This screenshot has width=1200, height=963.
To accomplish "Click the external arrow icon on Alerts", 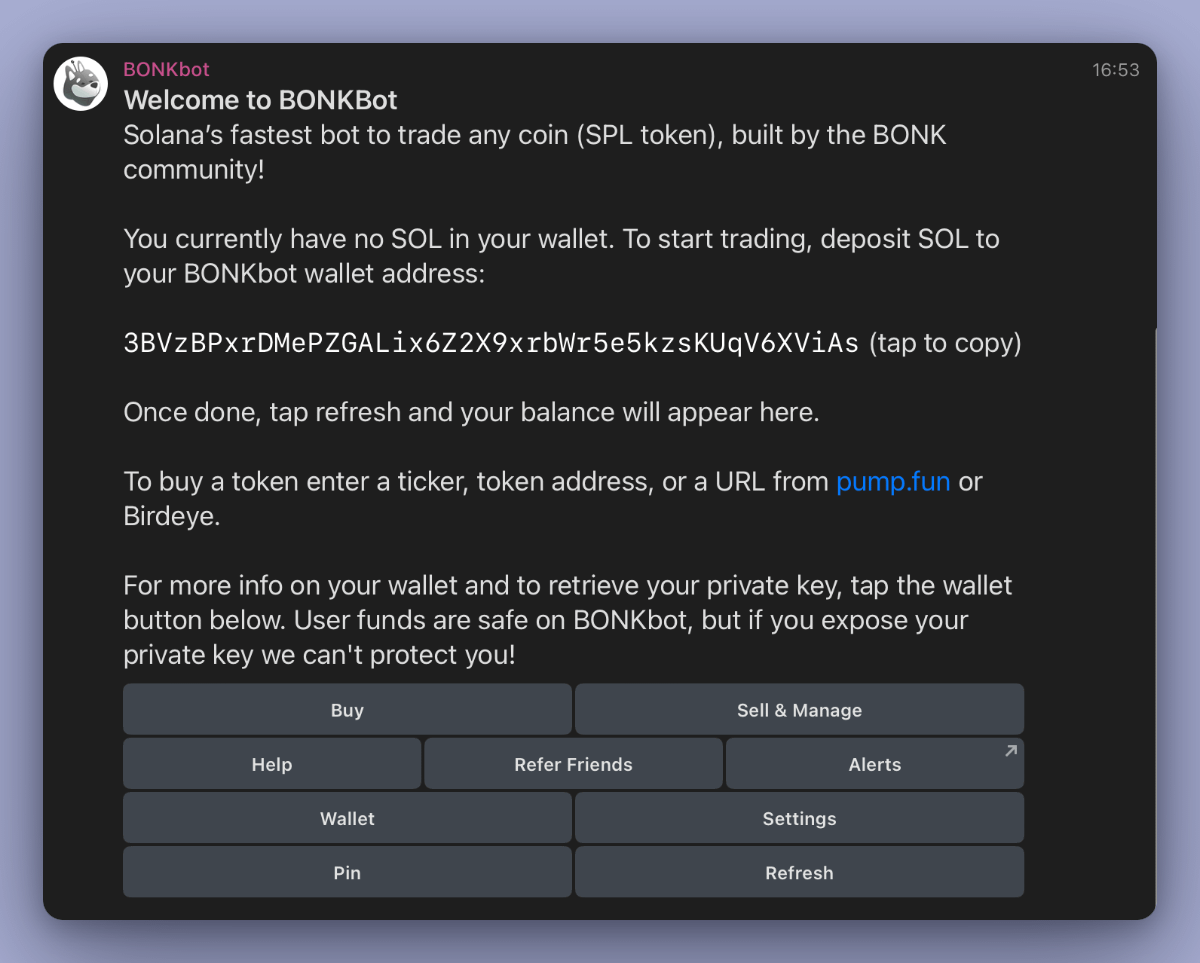I will pos(1010,751).
